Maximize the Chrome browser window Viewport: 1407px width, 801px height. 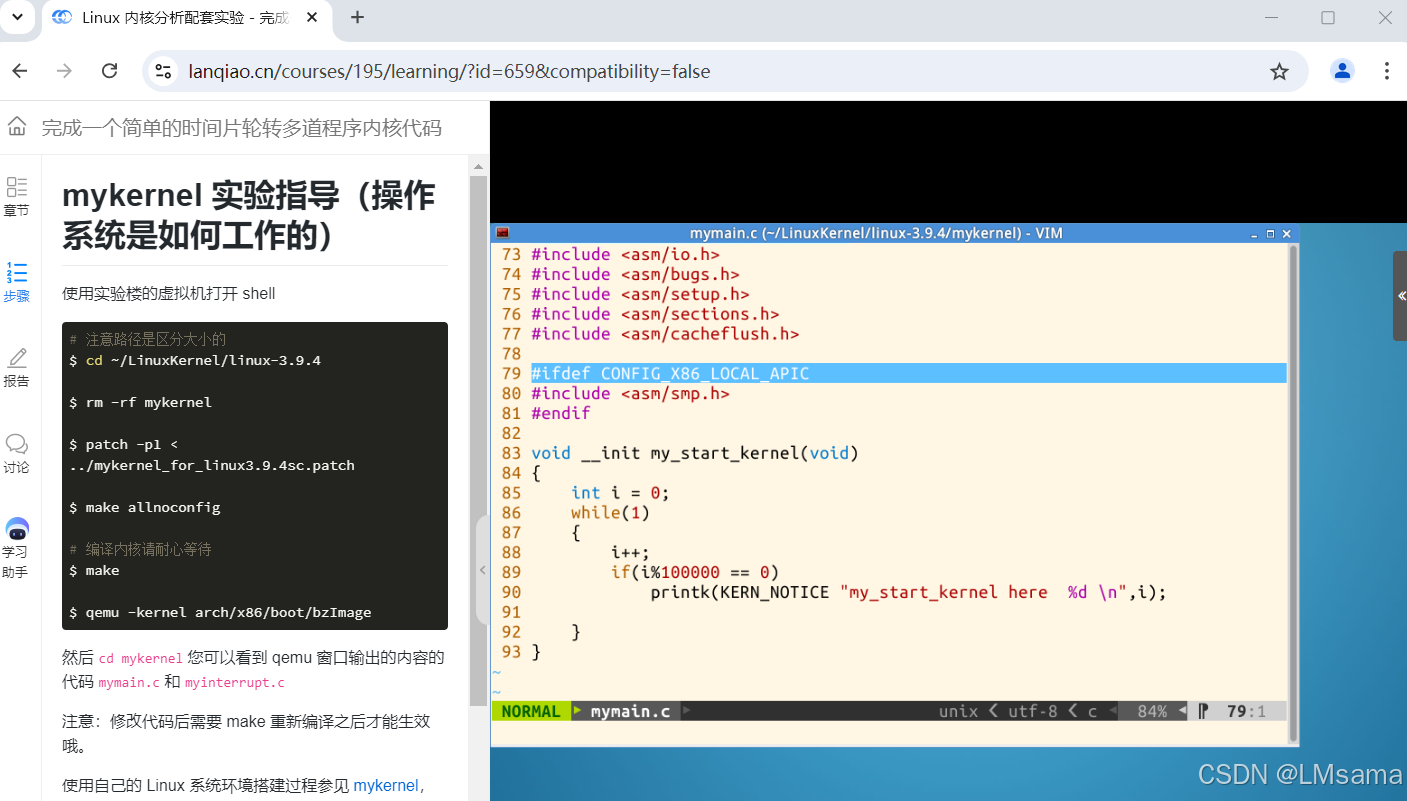point(1328,17)
